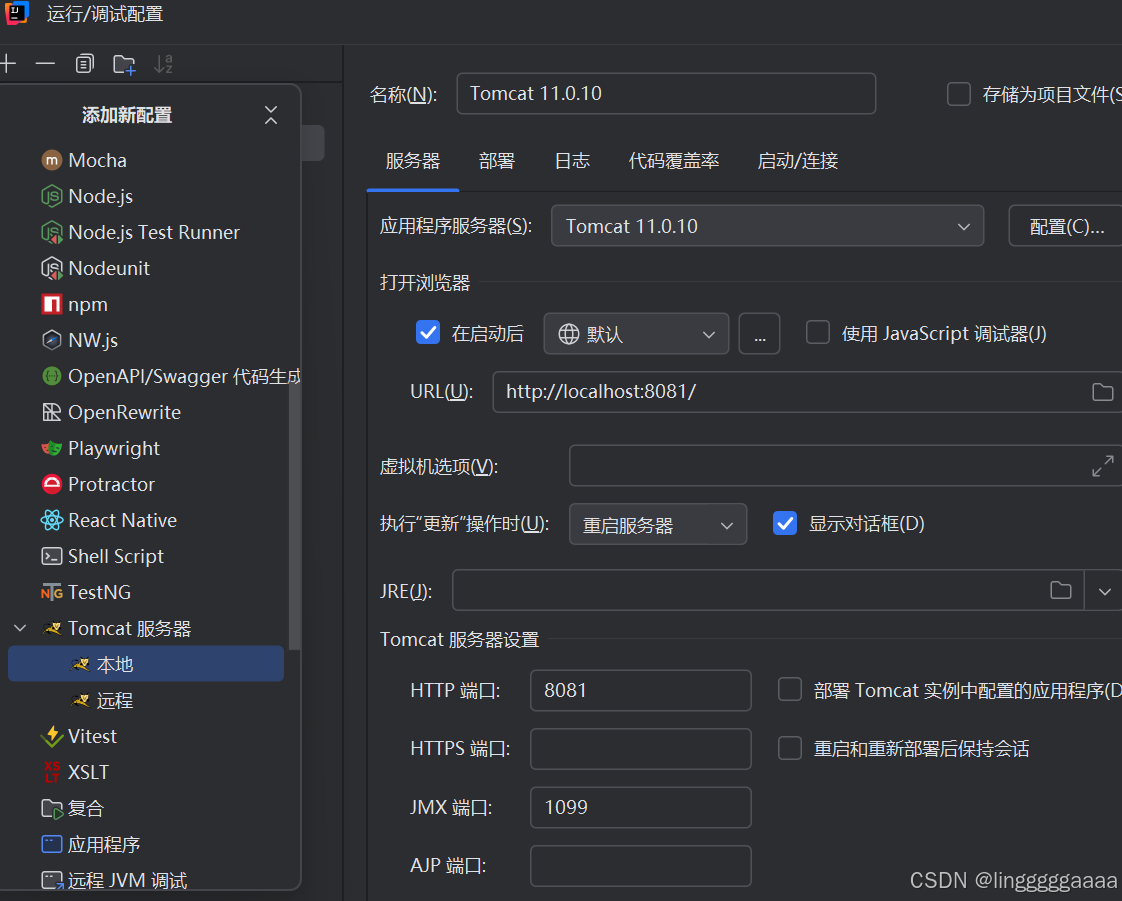Select the Vitest configuration icon
Viewport: 1122px width, 901px height.
point(52,736)
